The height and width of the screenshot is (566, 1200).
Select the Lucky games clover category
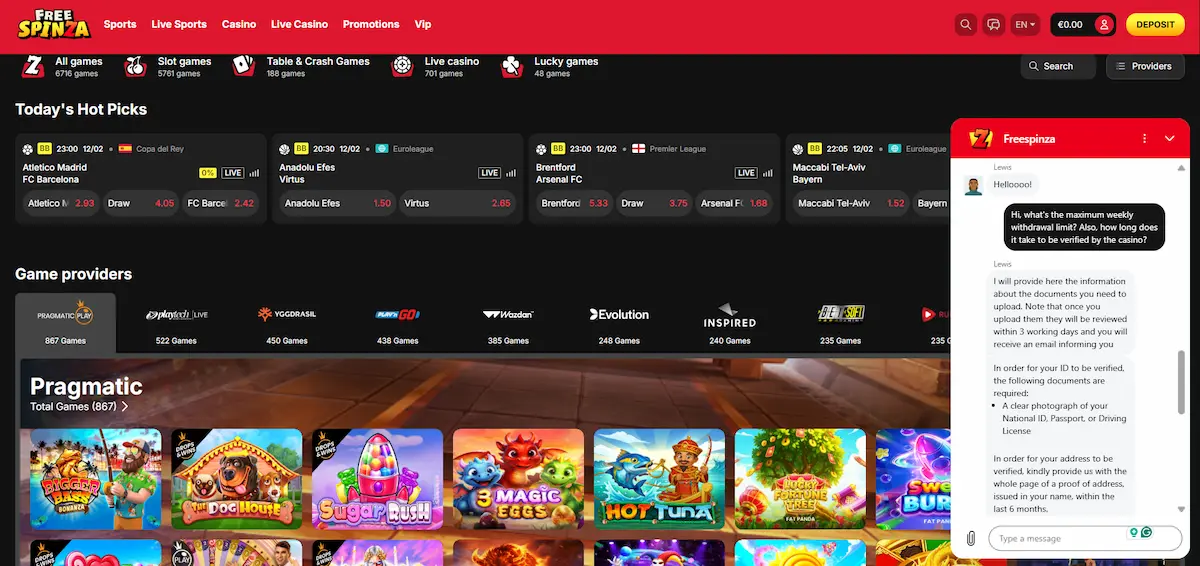[551, 67]
